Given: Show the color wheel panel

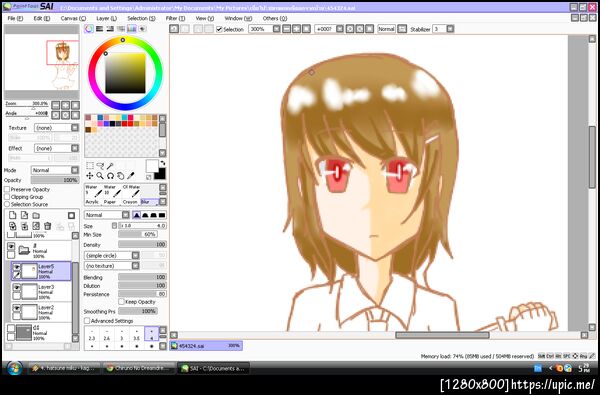Looking at the screenshot, I should (89, 29).
